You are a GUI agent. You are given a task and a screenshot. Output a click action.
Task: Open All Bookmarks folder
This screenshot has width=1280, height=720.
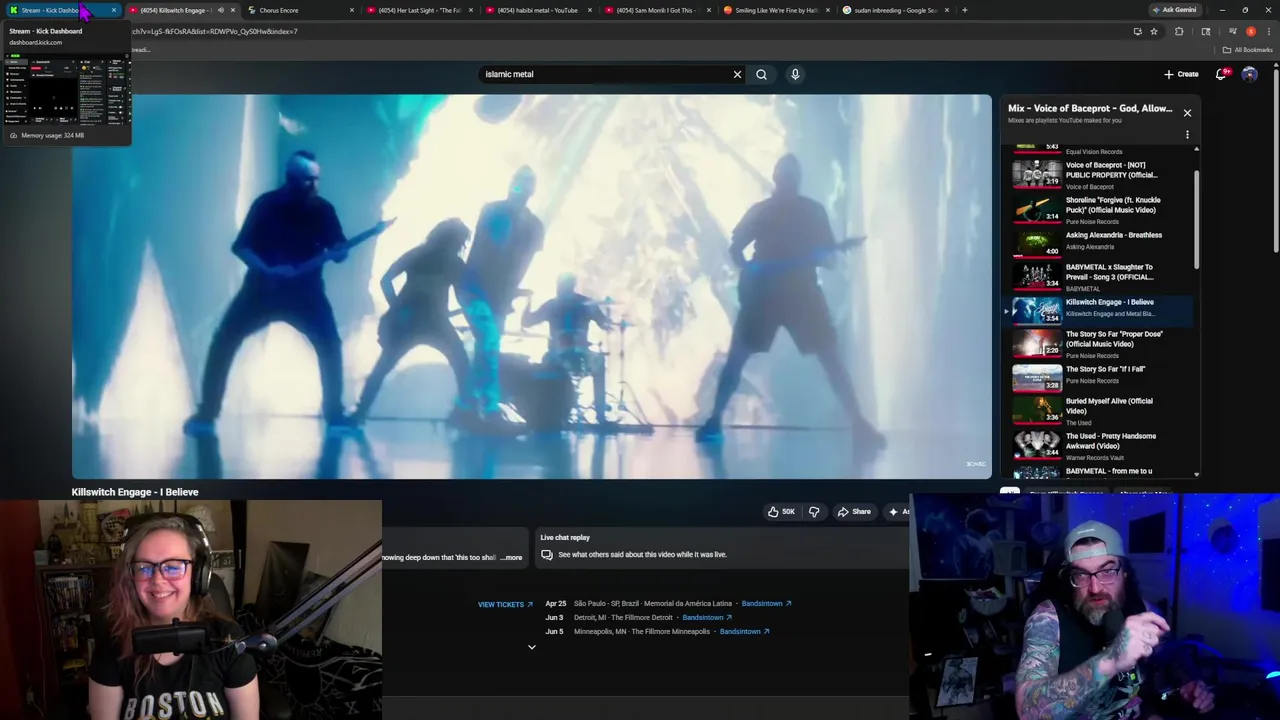[x=1247, y=50]
